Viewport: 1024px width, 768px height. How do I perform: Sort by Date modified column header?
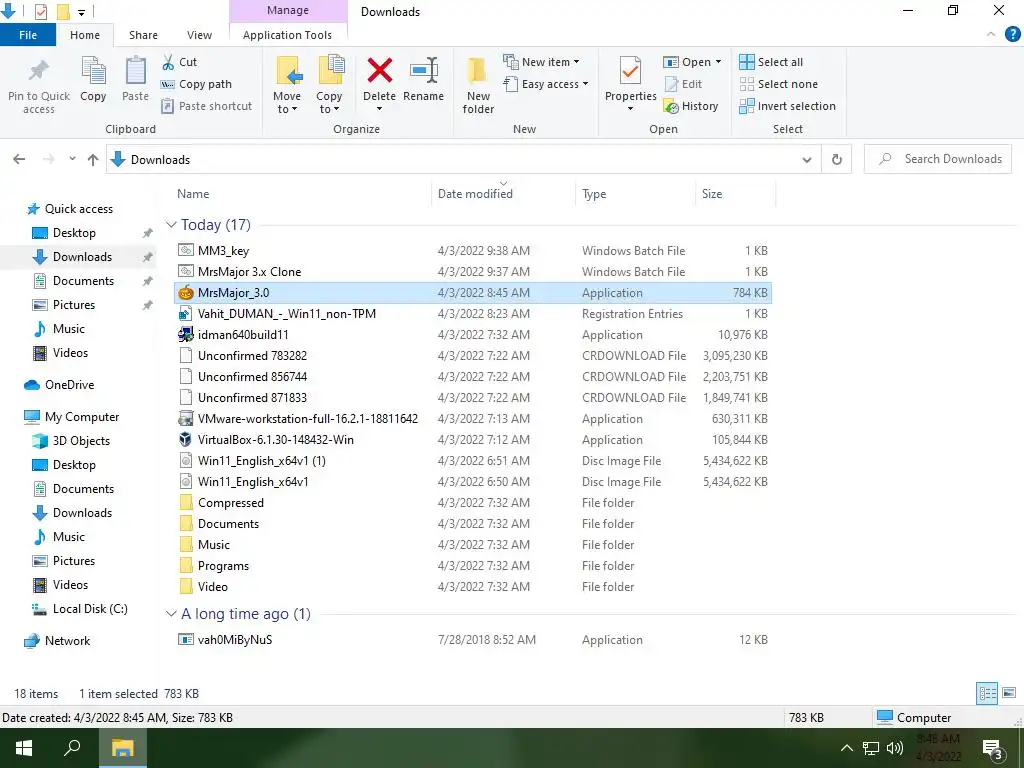coord(503,194)
